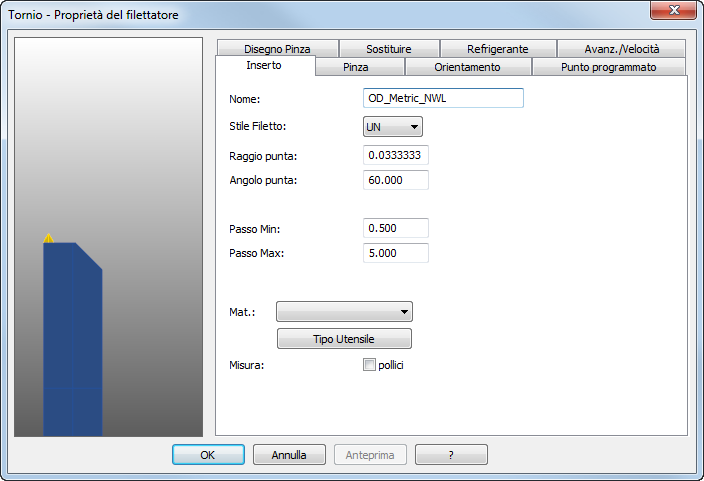This screenshot has width=704, height=481.
Task: Open the Punto programmato tab
Action: pos(608,67)
